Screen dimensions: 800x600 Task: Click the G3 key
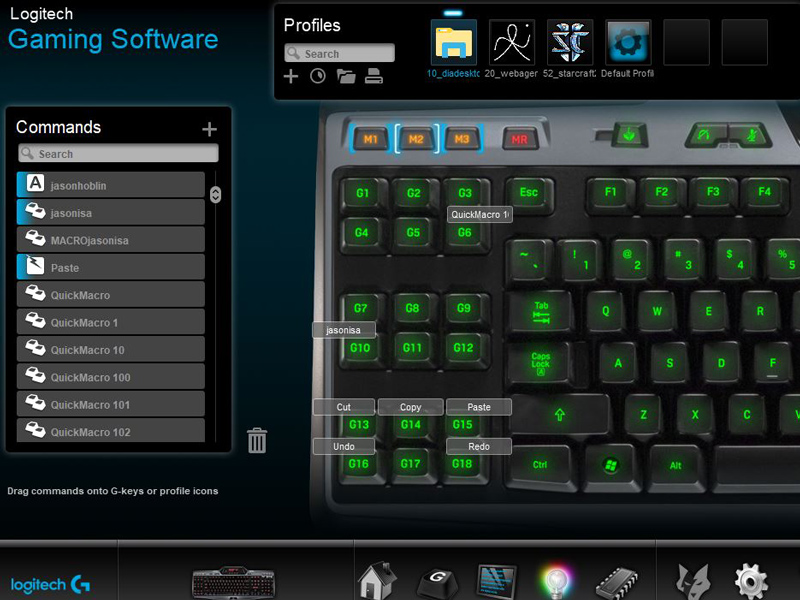[465, 192]
